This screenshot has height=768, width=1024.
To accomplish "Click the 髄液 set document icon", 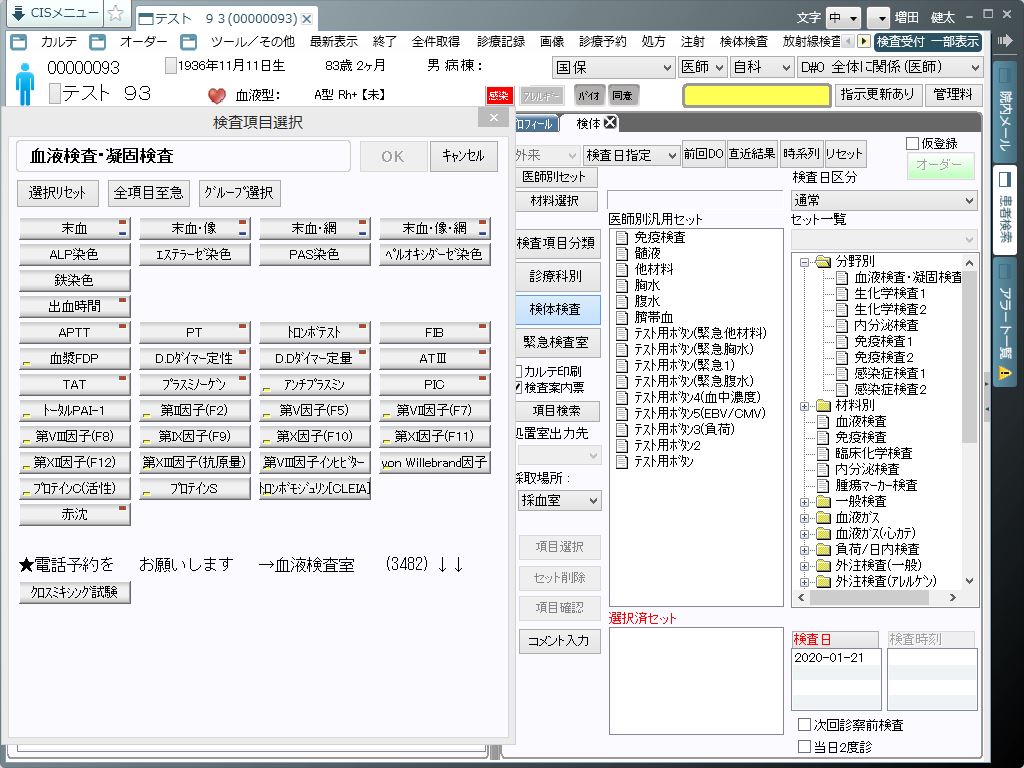I will coord(622,253).
